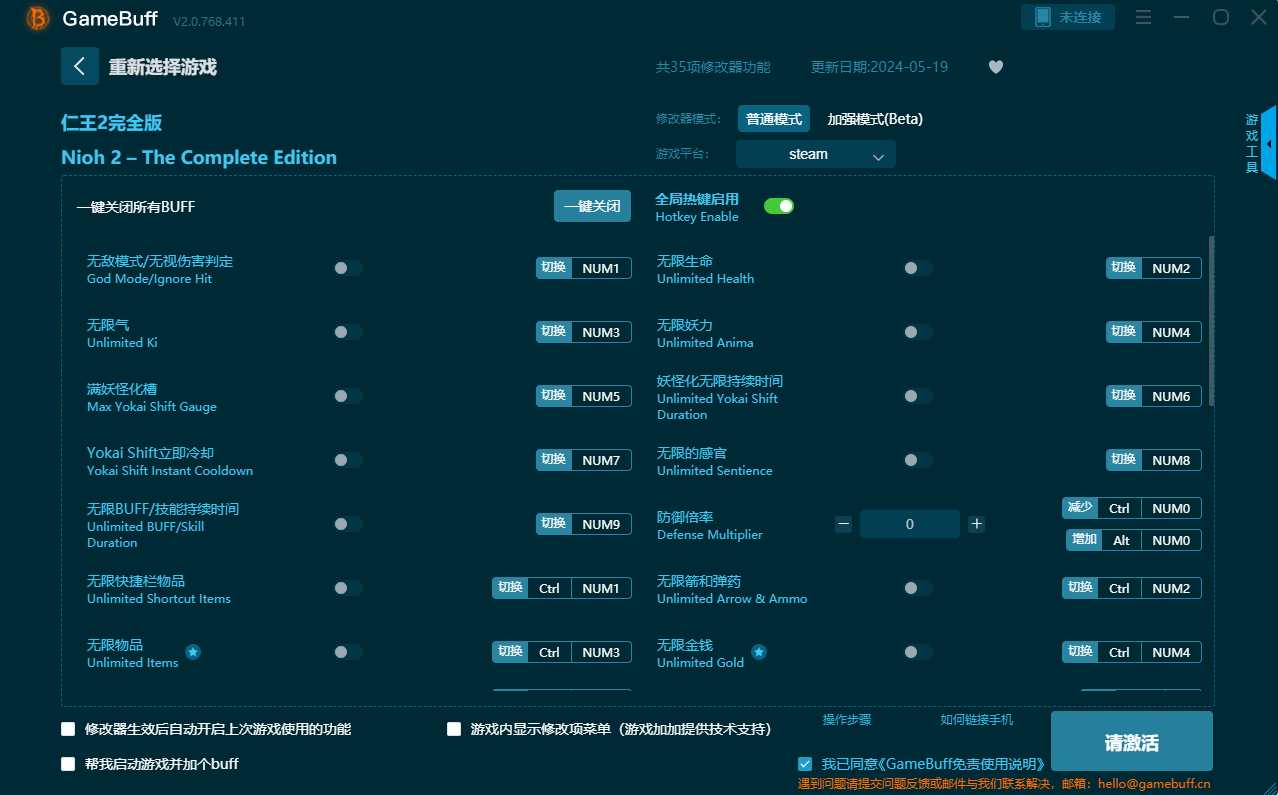Click NUM4 hotkey field for Unlimited Anima

pyautogui.click(x=1171, y=332)
